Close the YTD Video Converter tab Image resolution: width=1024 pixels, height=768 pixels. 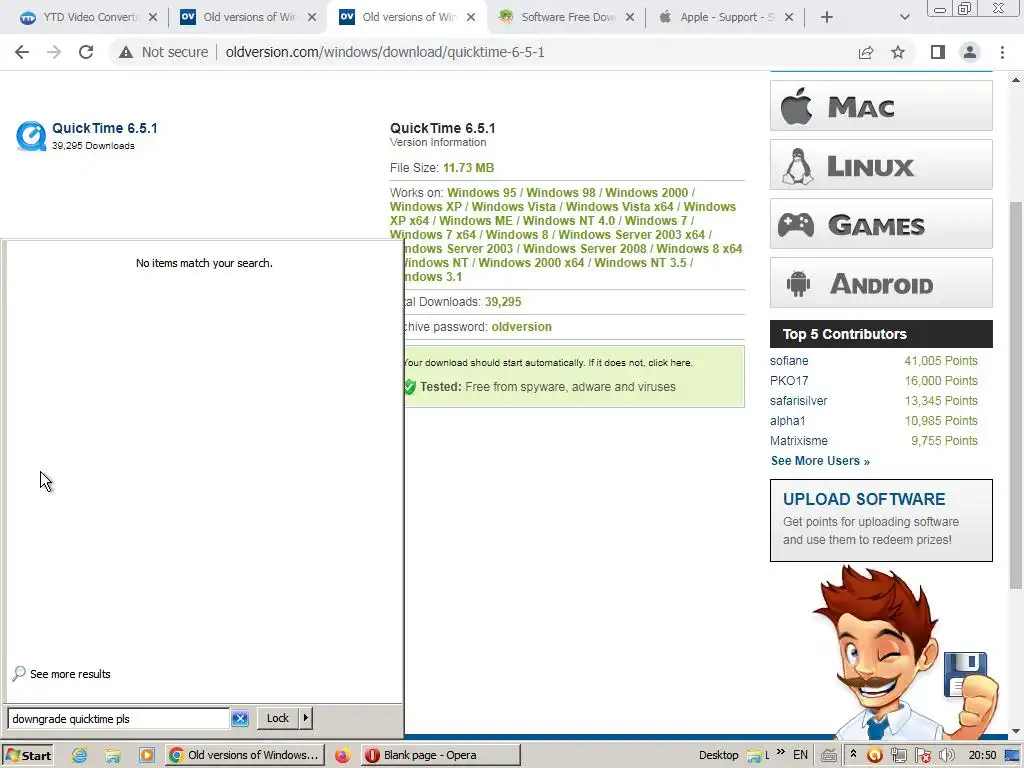tap(153, 17)
